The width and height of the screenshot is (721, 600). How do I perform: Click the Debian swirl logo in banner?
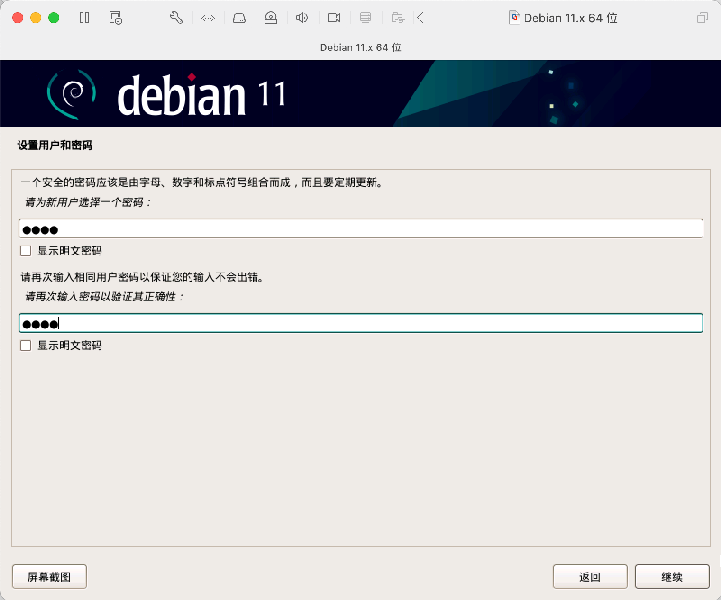72,94
